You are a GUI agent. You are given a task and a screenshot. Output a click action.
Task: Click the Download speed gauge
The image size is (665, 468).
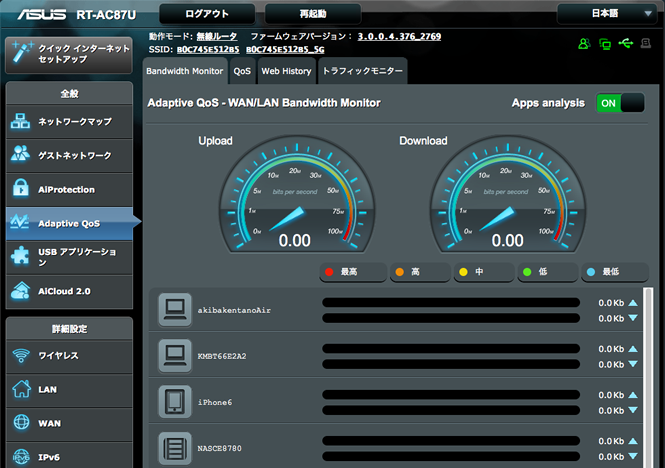(x=508, y=195)
